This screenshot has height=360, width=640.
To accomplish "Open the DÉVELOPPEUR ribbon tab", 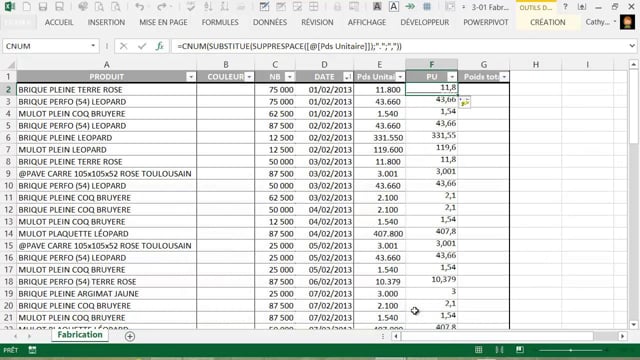I will [x=424, y=22].
